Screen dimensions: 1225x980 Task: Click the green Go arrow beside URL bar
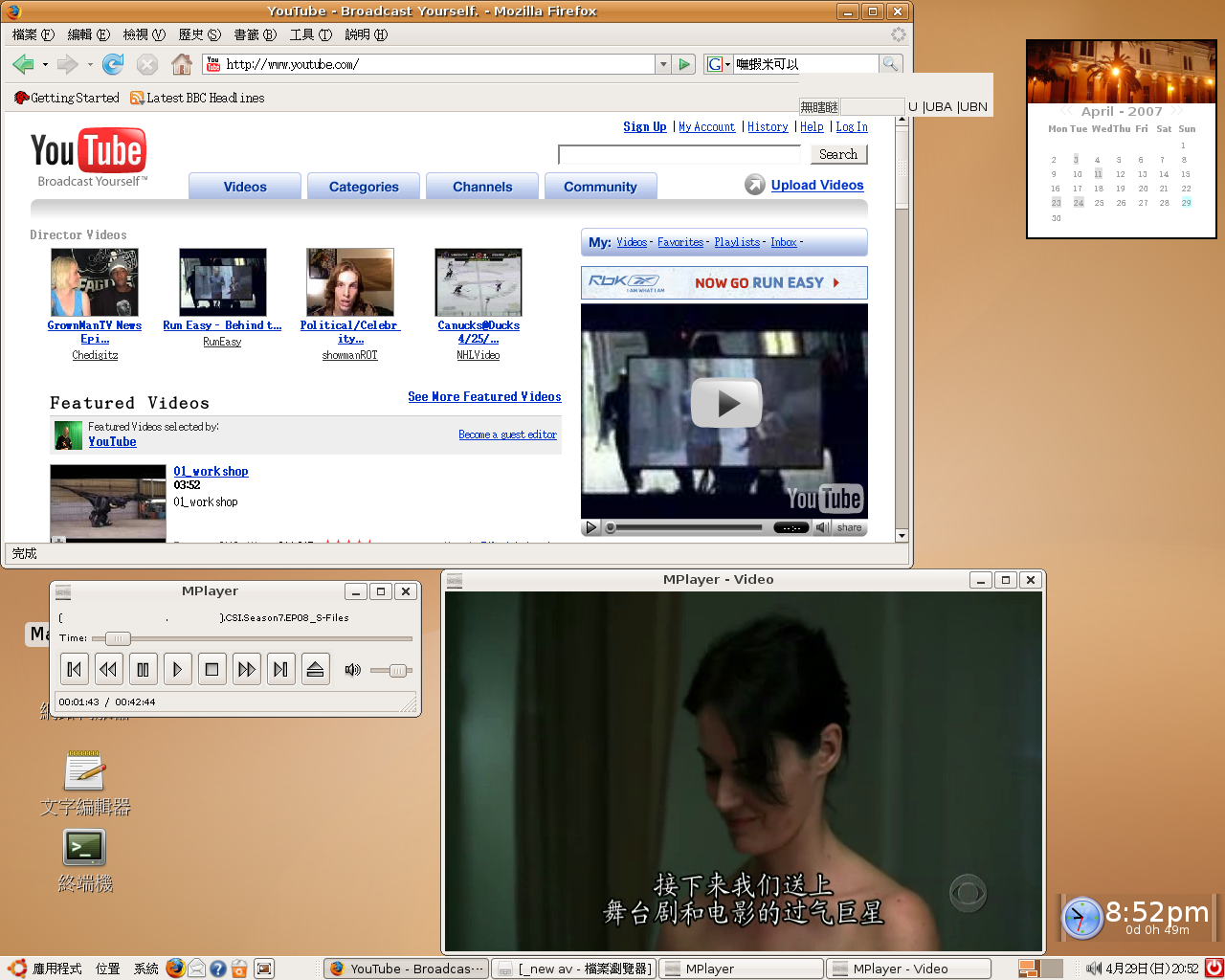point(683,64)
